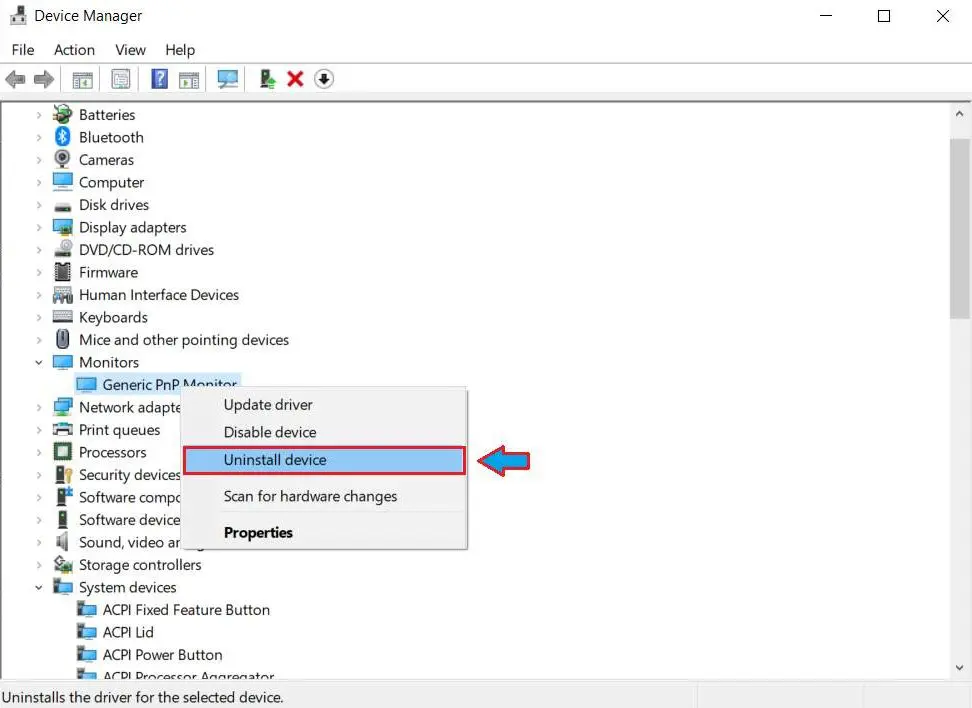Open the File menu
Screen dimensions: 972x708
pyautogui.click(x=23, y=50)
